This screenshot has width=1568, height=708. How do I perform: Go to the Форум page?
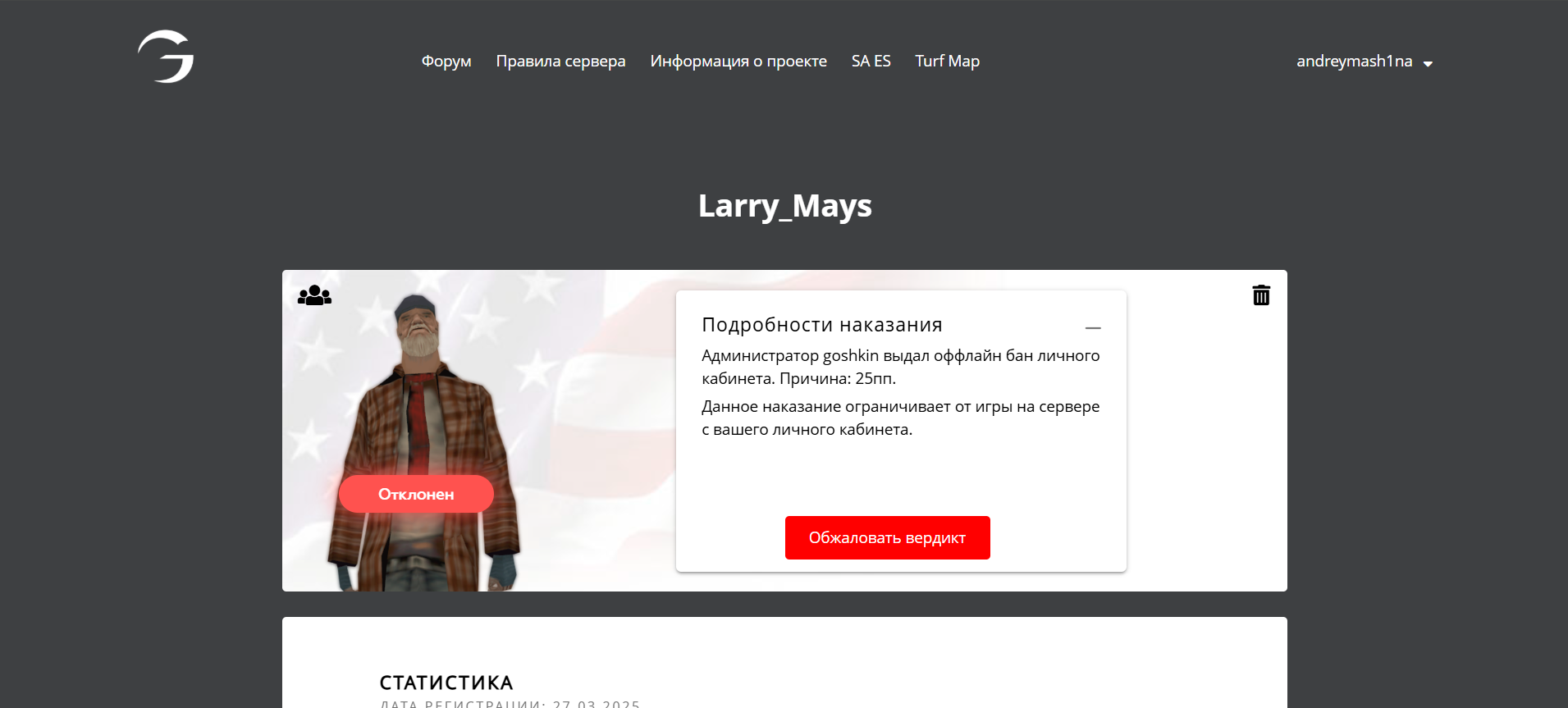(x=446, y=62)
